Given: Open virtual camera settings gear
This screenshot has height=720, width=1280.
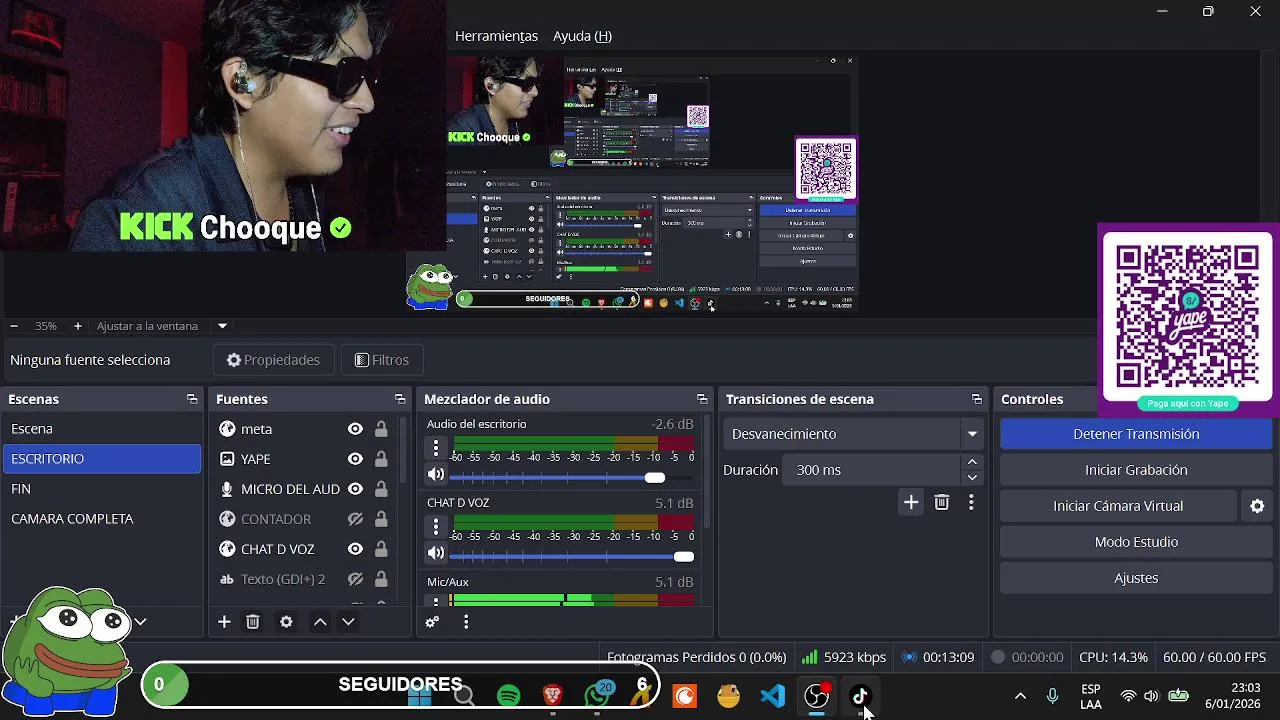Looking at the screenshot, I should [1258, 506].
